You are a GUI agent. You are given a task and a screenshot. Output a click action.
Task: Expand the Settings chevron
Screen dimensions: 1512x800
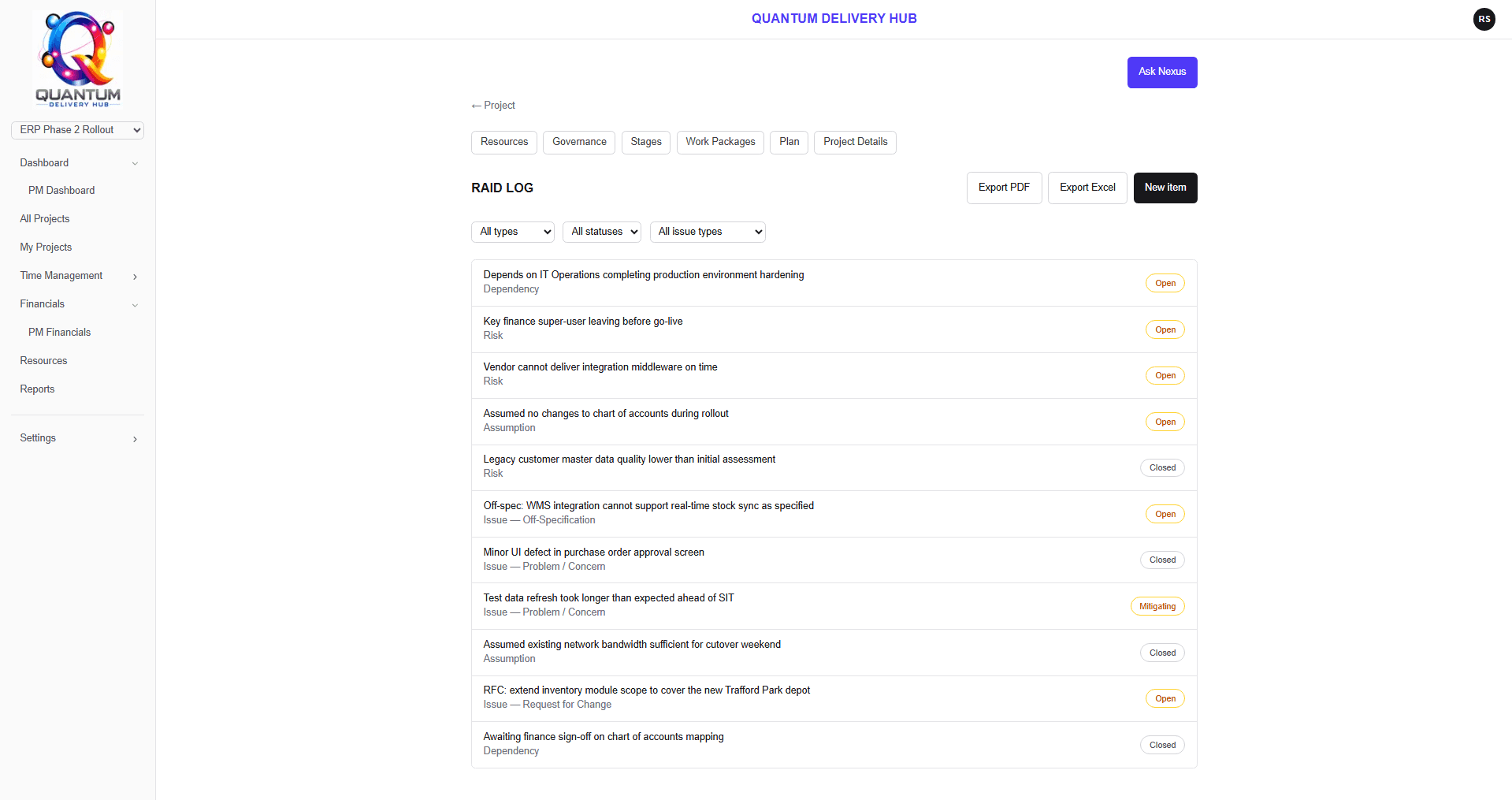point(135,439)
